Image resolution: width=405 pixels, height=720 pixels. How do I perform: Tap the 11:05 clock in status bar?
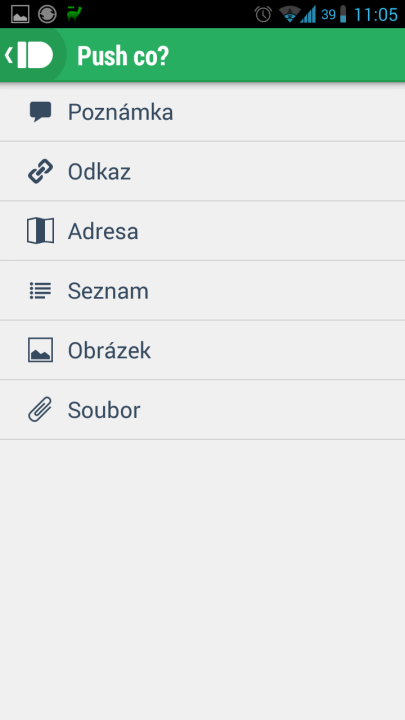376,15
